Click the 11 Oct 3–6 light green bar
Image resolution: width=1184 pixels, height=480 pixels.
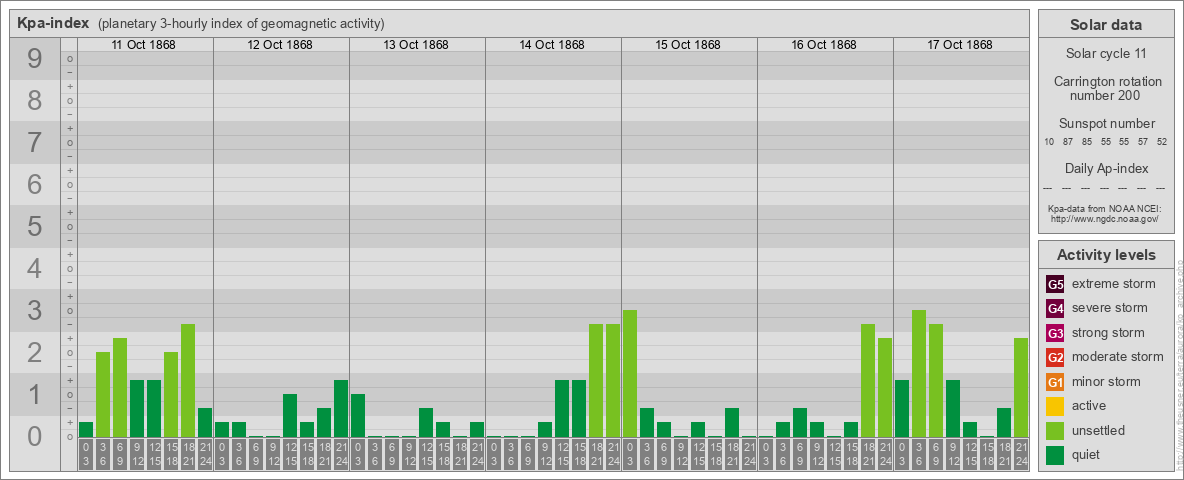click(103, 395)
